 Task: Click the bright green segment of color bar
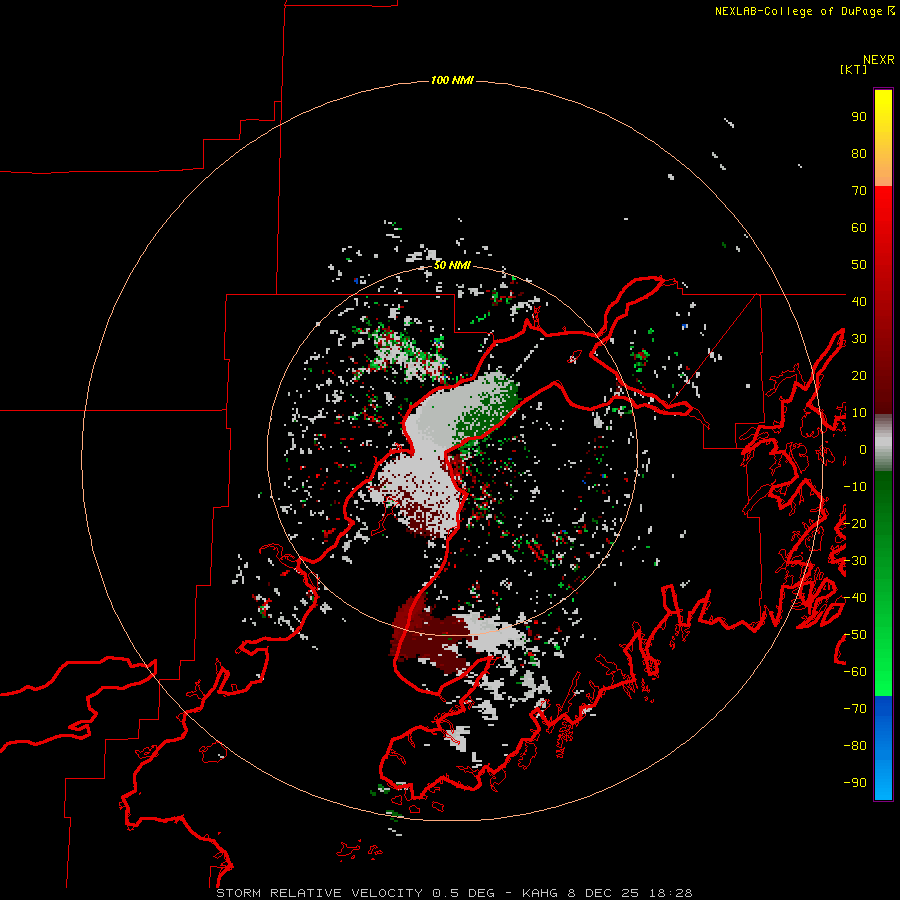pyautogui.click(x=883, y=583)
